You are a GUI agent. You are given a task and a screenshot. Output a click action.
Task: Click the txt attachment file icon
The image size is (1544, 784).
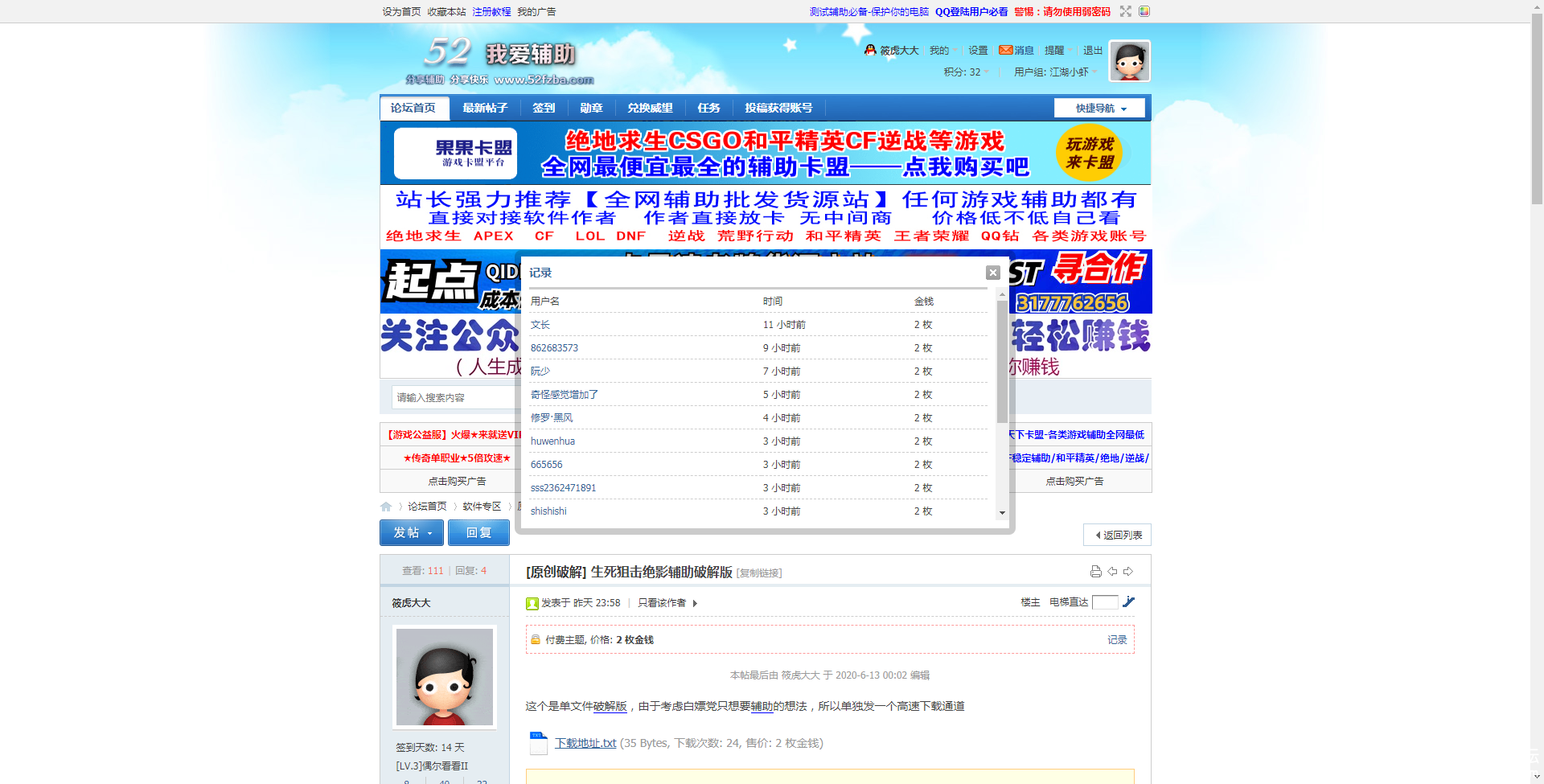[538, 743]
